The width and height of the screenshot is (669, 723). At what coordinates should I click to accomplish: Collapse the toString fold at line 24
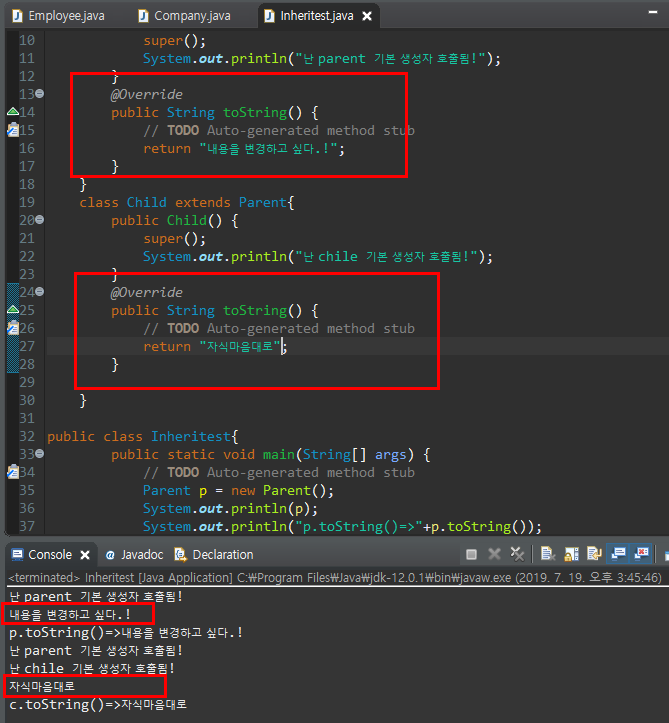(40, 291)
